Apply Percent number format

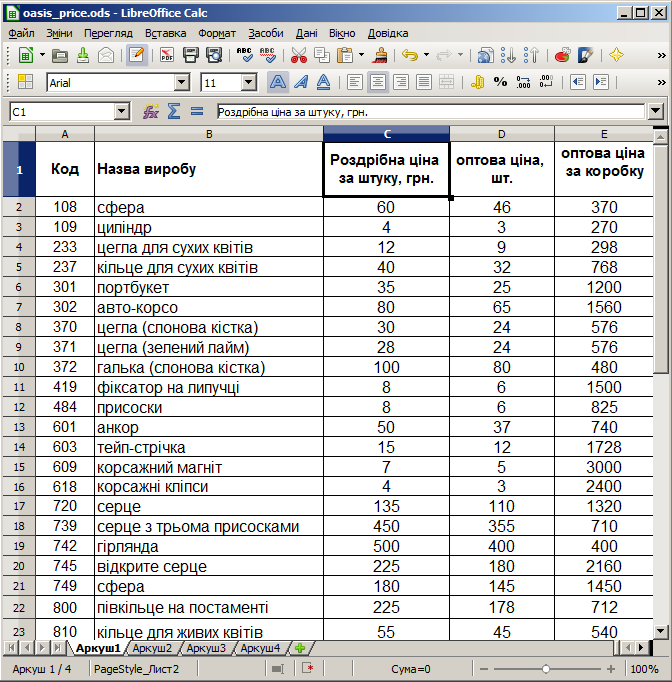(x=500, y=82)
